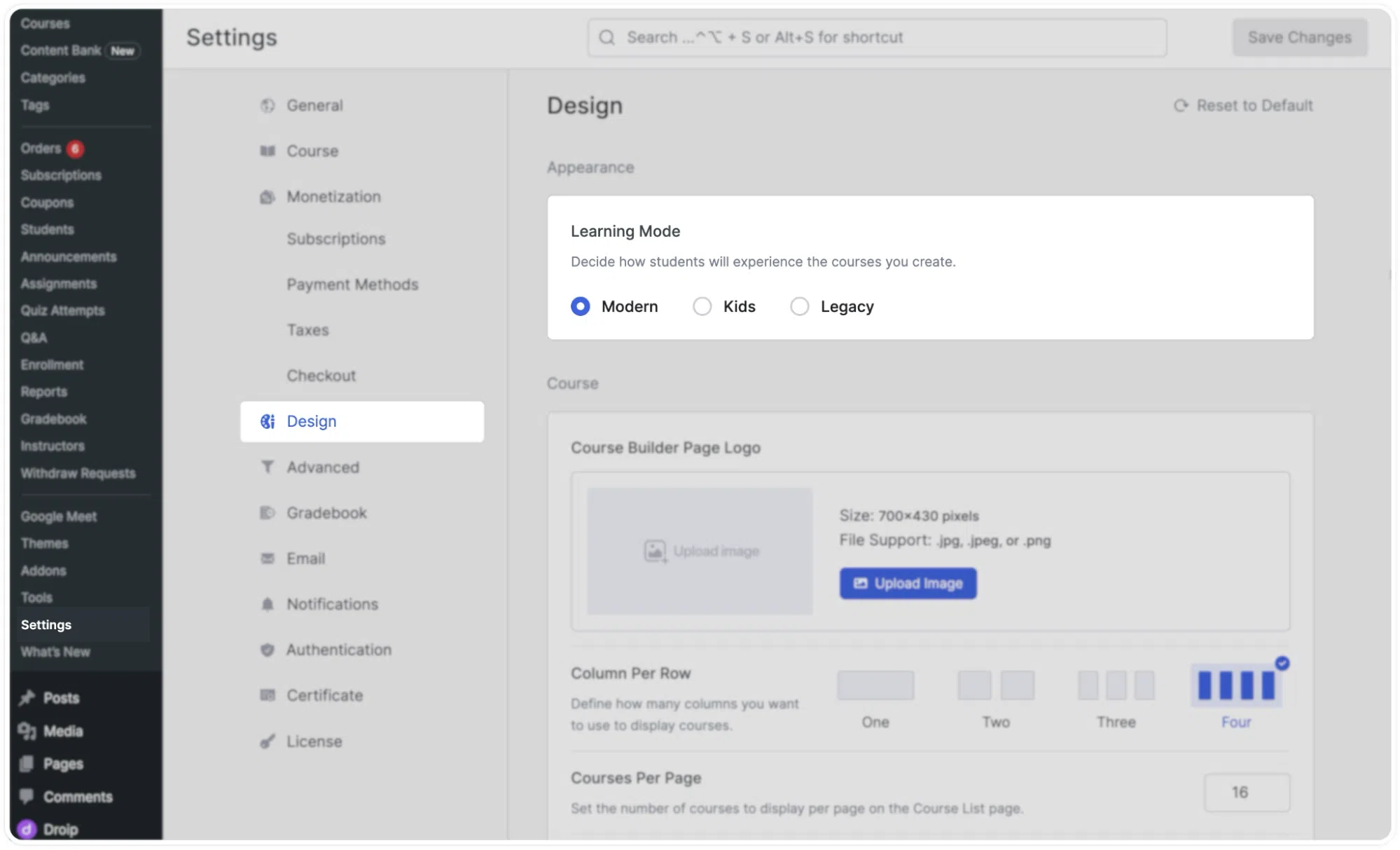
Task: Click the General settings globe icon
Action: pos(268,106)
